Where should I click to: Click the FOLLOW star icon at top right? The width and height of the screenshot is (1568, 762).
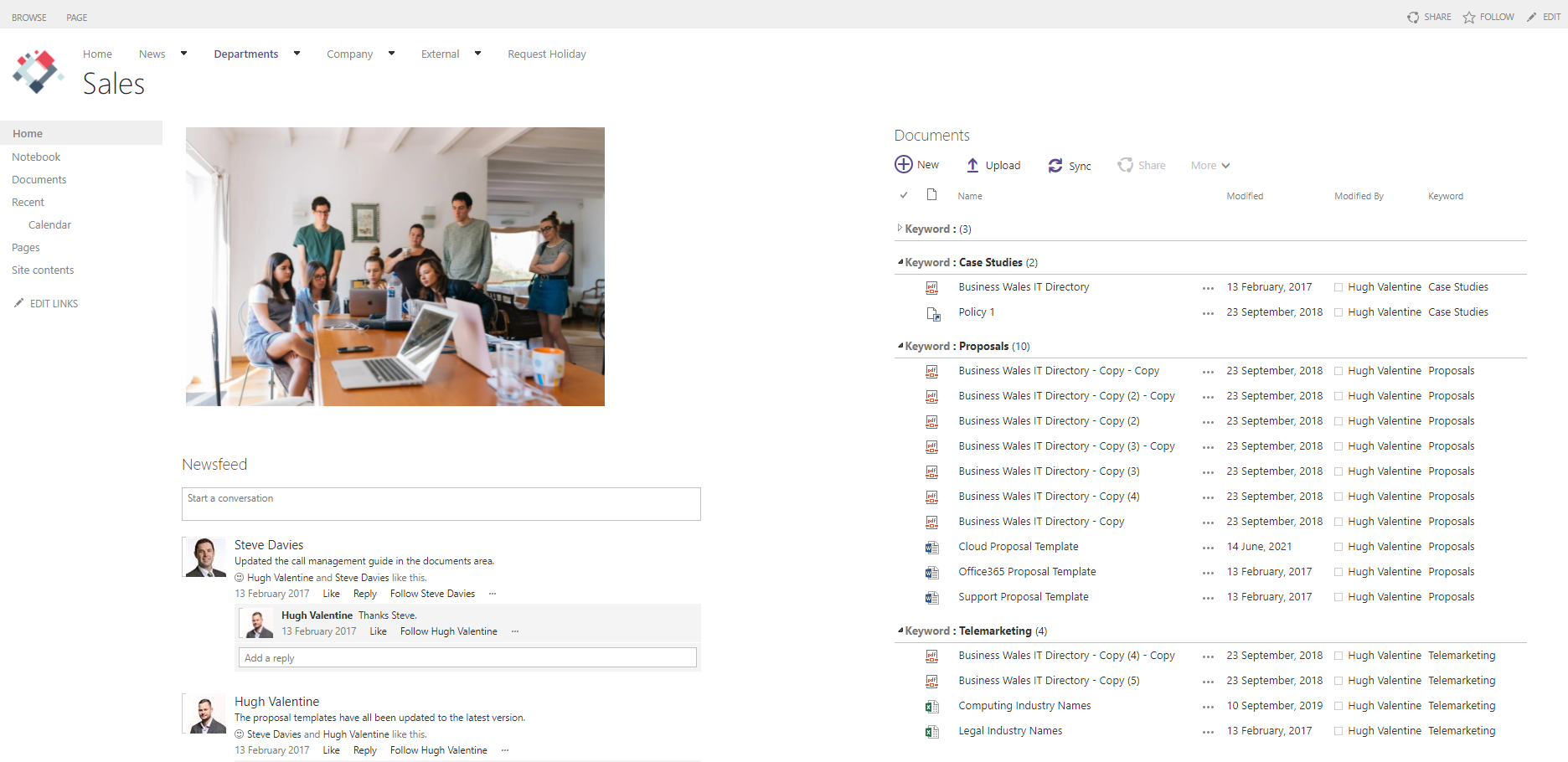1468,17
